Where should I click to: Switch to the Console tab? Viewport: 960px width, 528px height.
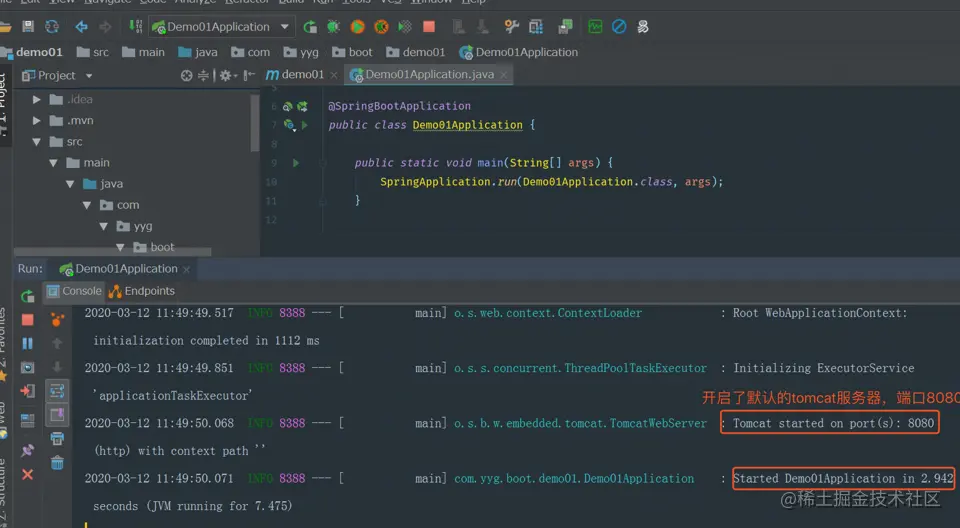tap(74, 291)
